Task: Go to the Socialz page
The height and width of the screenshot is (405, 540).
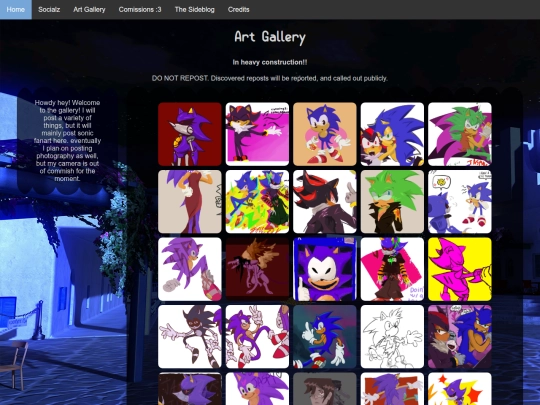Action: [x=49, y=10]
